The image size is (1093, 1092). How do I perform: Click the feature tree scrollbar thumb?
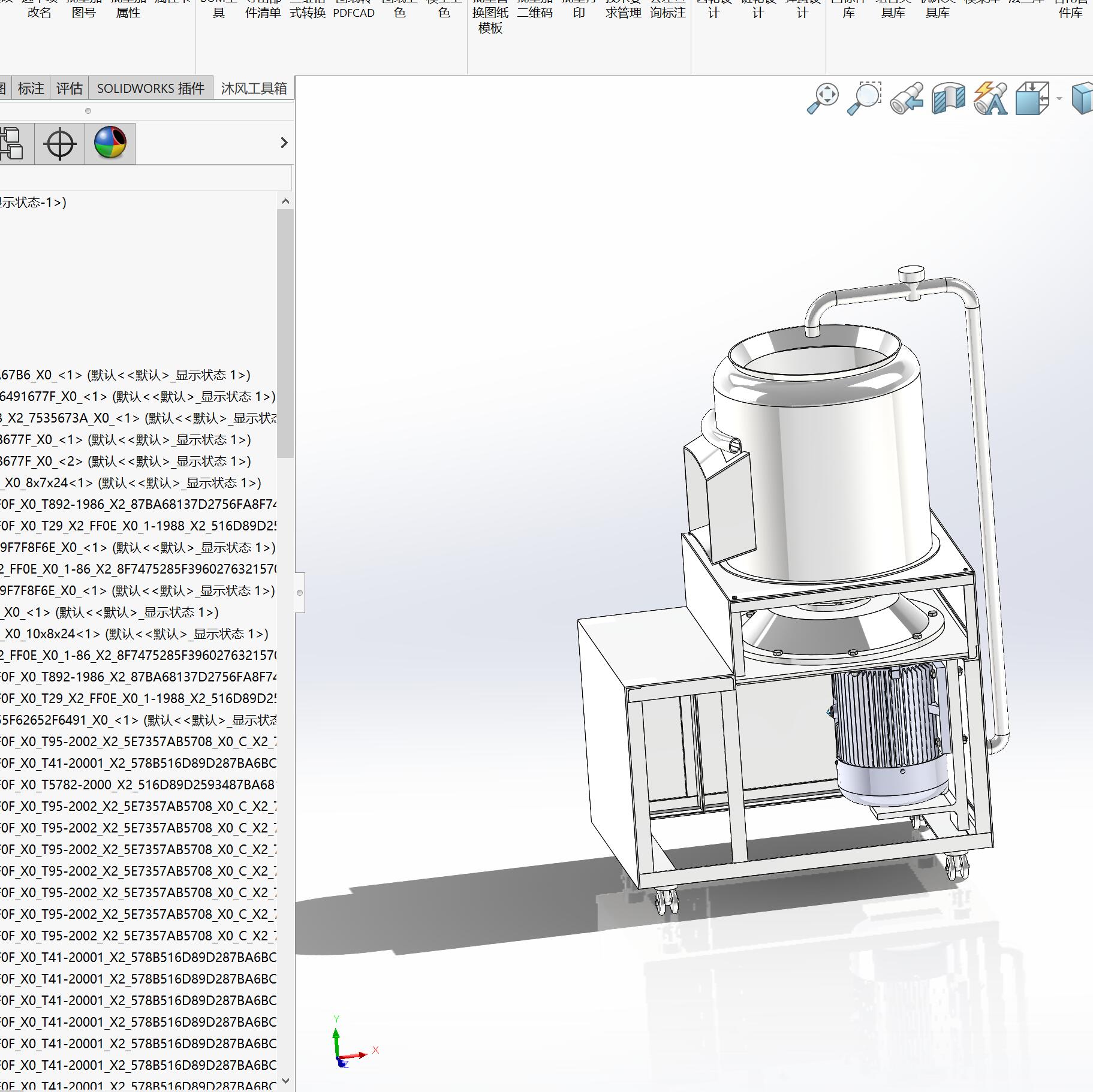click(285, 333)
